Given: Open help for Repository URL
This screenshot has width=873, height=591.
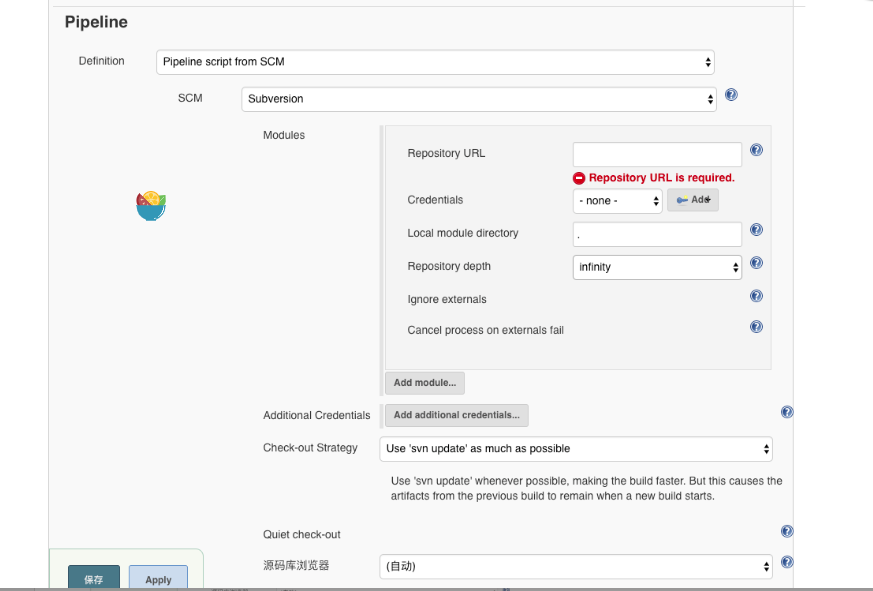Looking at the screenshot, I should (x=756, y=150).
